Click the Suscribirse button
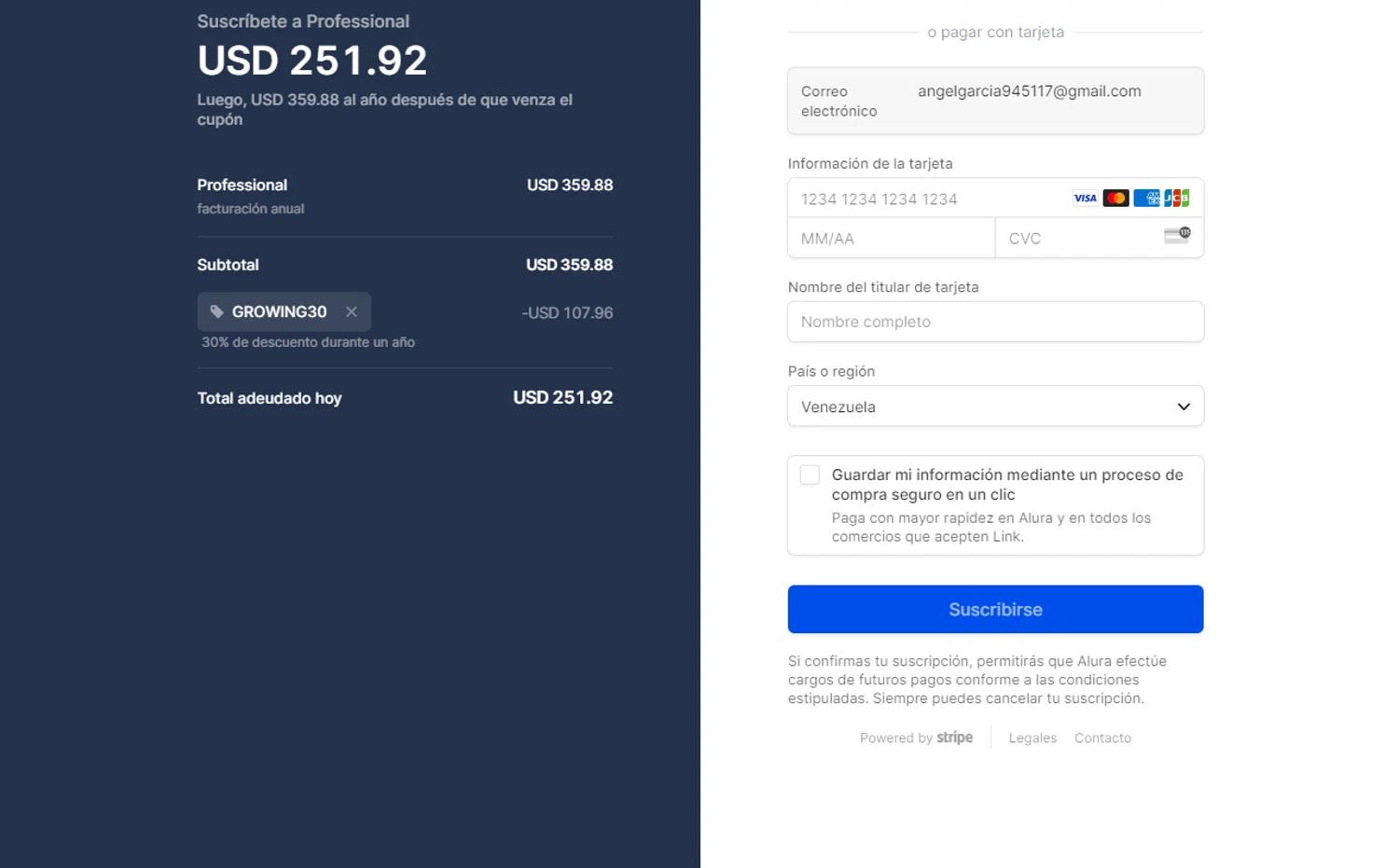This screenshot has width=1399, height=868. 995,610
